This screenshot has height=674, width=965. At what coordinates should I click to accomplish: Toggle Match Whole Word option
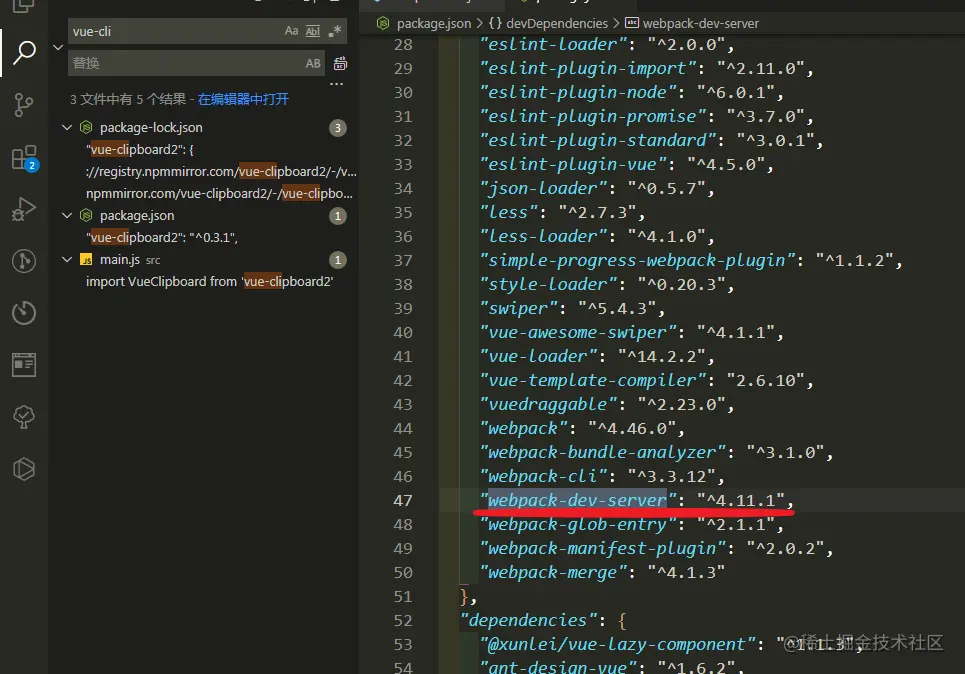coord(313,31)
